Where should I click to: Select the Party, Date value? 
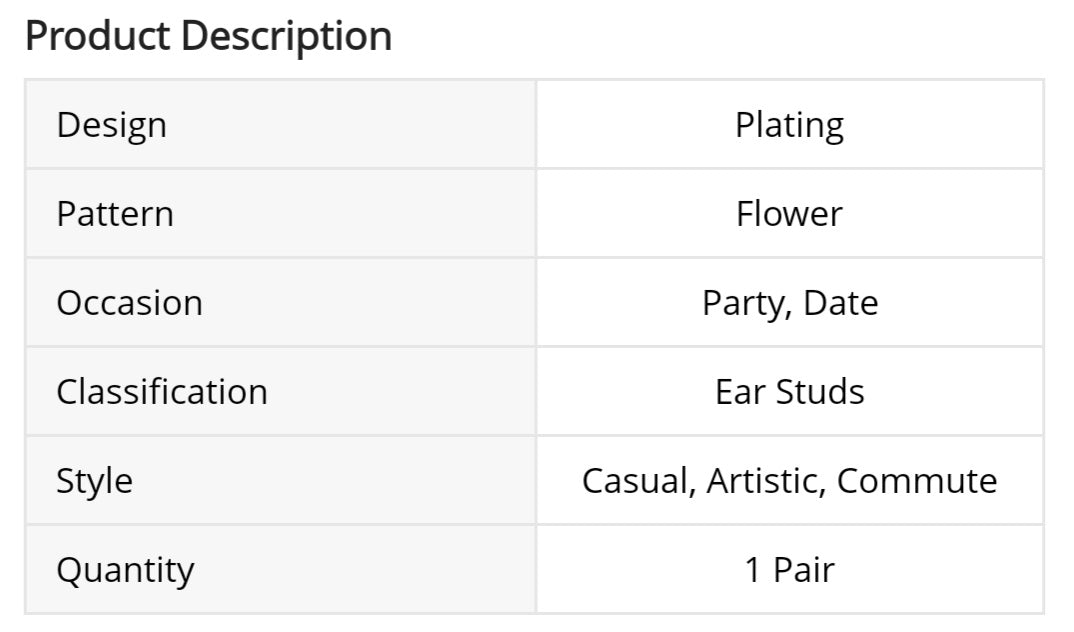789,303
